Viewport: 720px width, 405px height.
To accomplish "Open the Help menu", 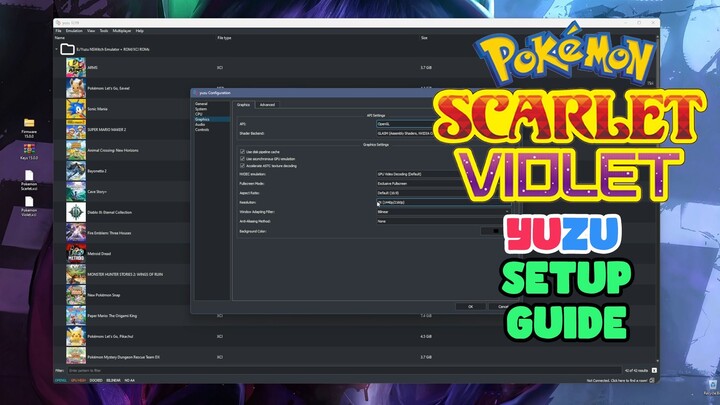I will 140,31.
